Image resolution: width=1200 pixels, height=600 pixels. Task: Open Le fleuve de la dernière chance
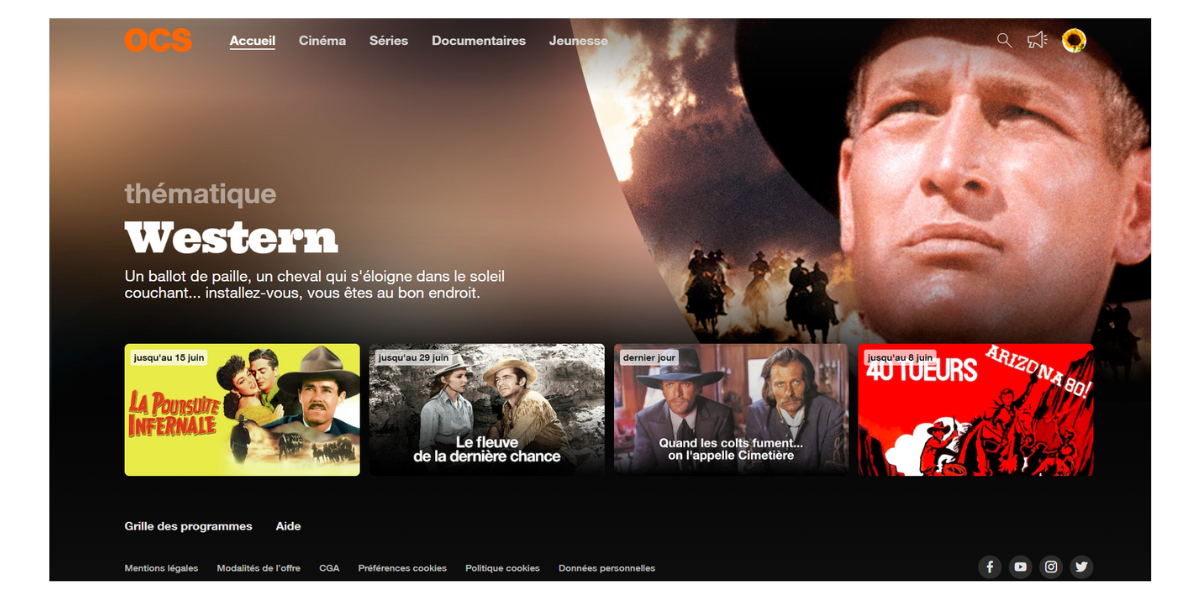click(x=487, y=410)
